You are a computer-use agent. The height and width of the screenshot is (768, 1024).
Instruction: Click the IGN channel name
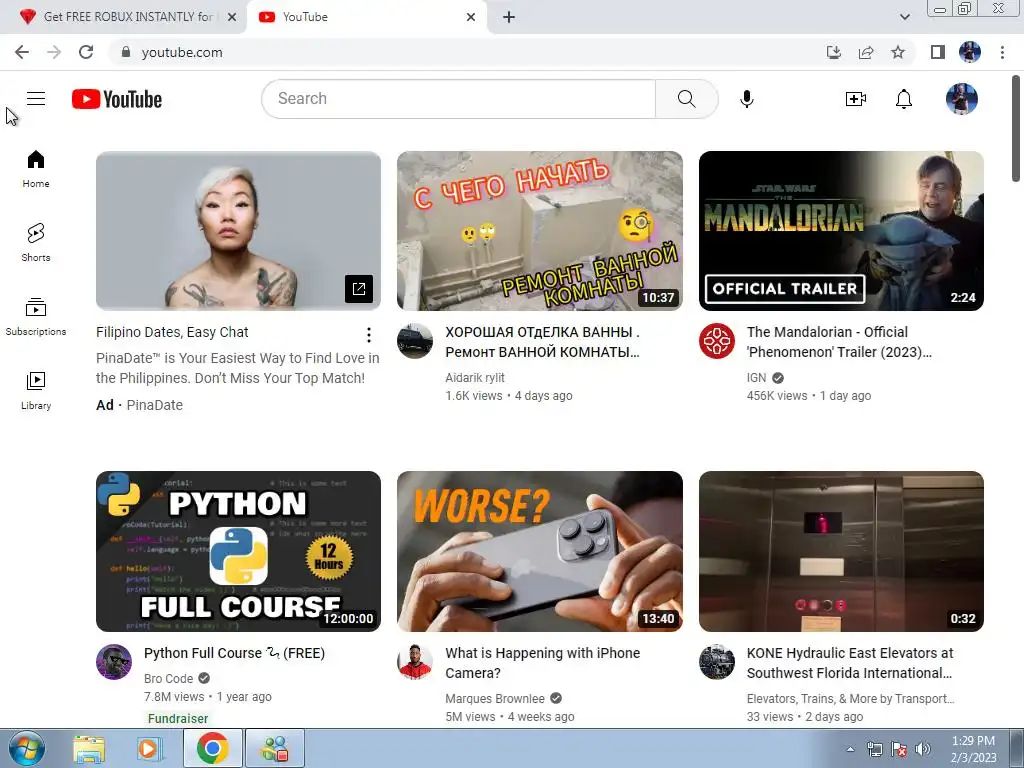(756, 377)
